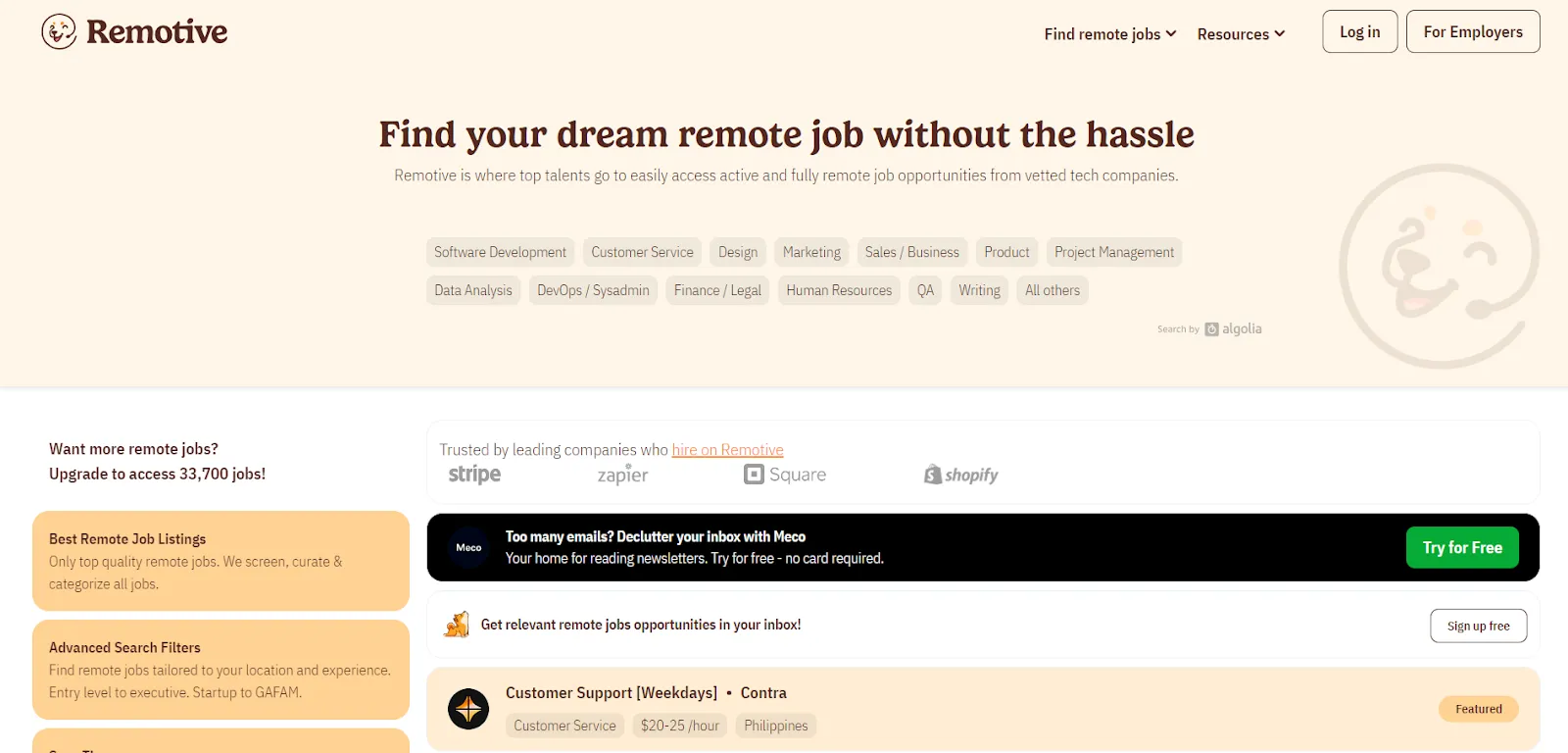This screenshot has height=753, width=1568.
Task: Click the Sign up free button
Action: pyautogui.click(x=1478, y=626)
